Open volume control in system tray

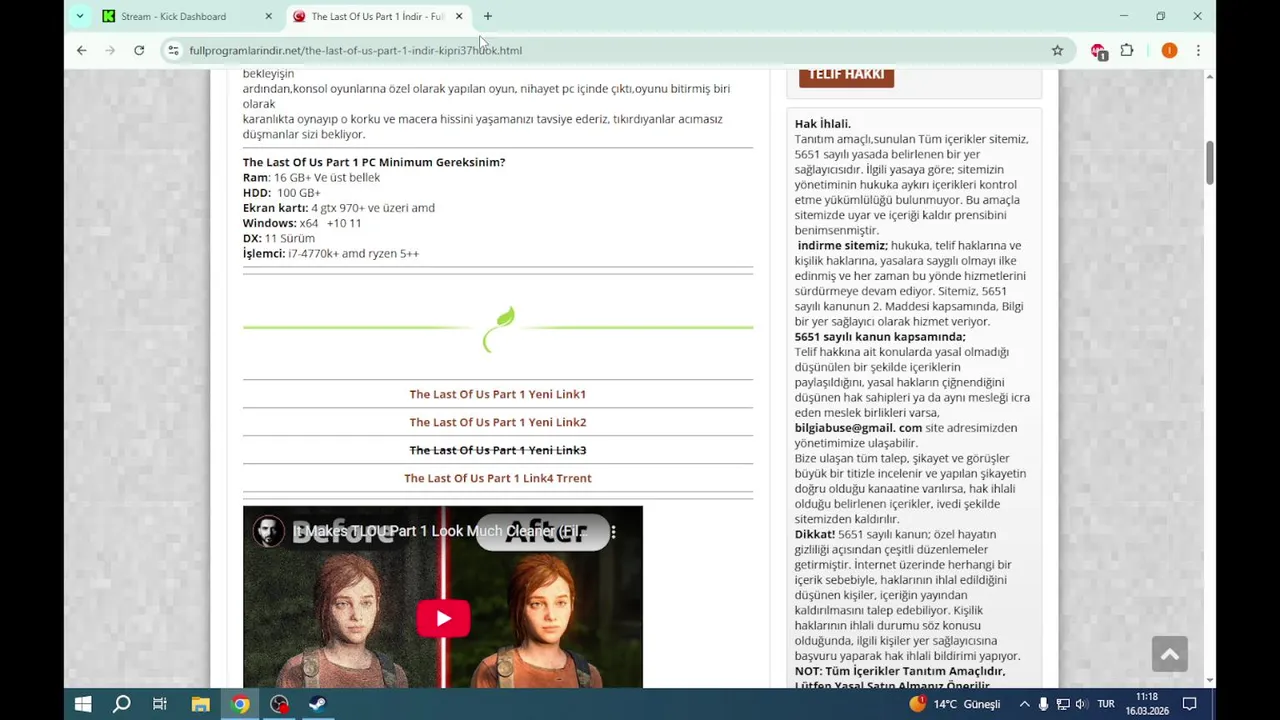tap(1081, 704)
